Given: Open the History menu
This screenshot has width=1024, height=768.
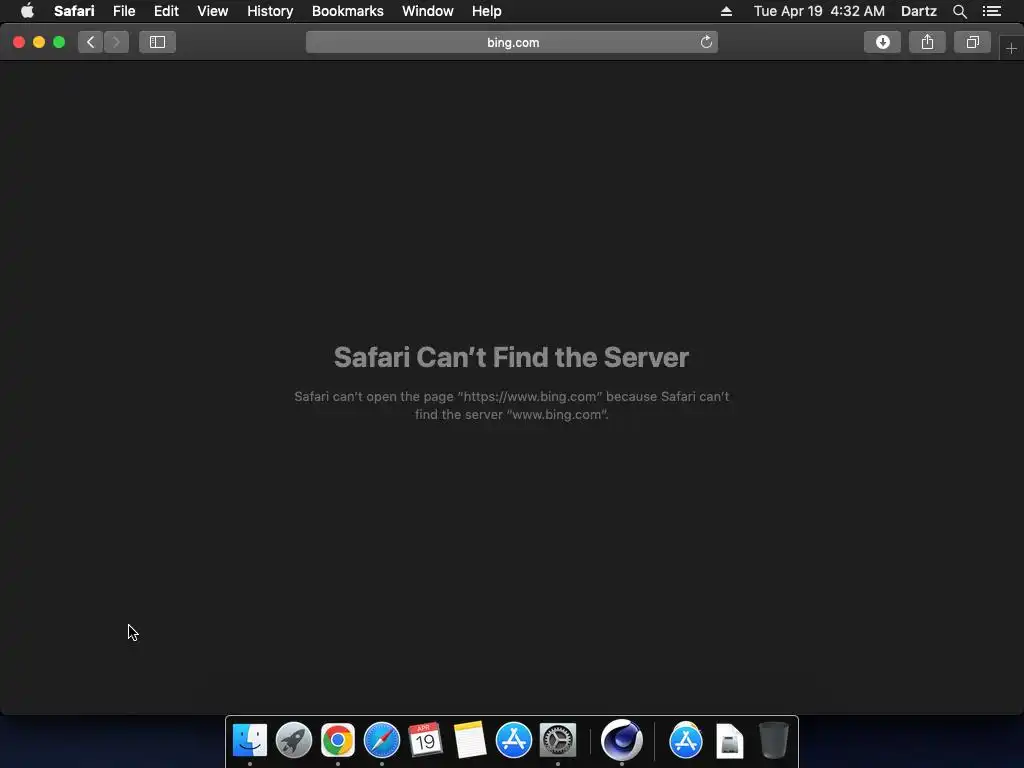Looking at the screenshot, I should click(270, 11).
